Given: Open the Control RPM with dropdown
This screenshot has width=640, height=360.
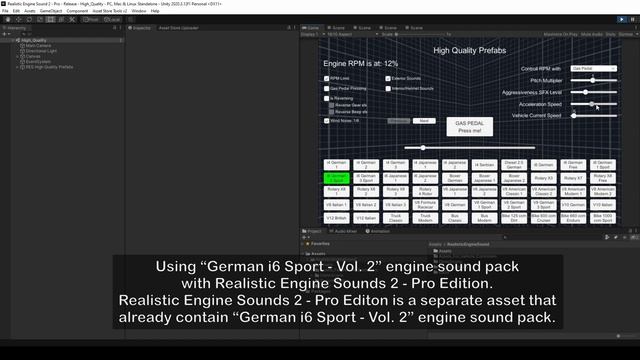Looking at the screenshot, I should [x=593, y=69].
